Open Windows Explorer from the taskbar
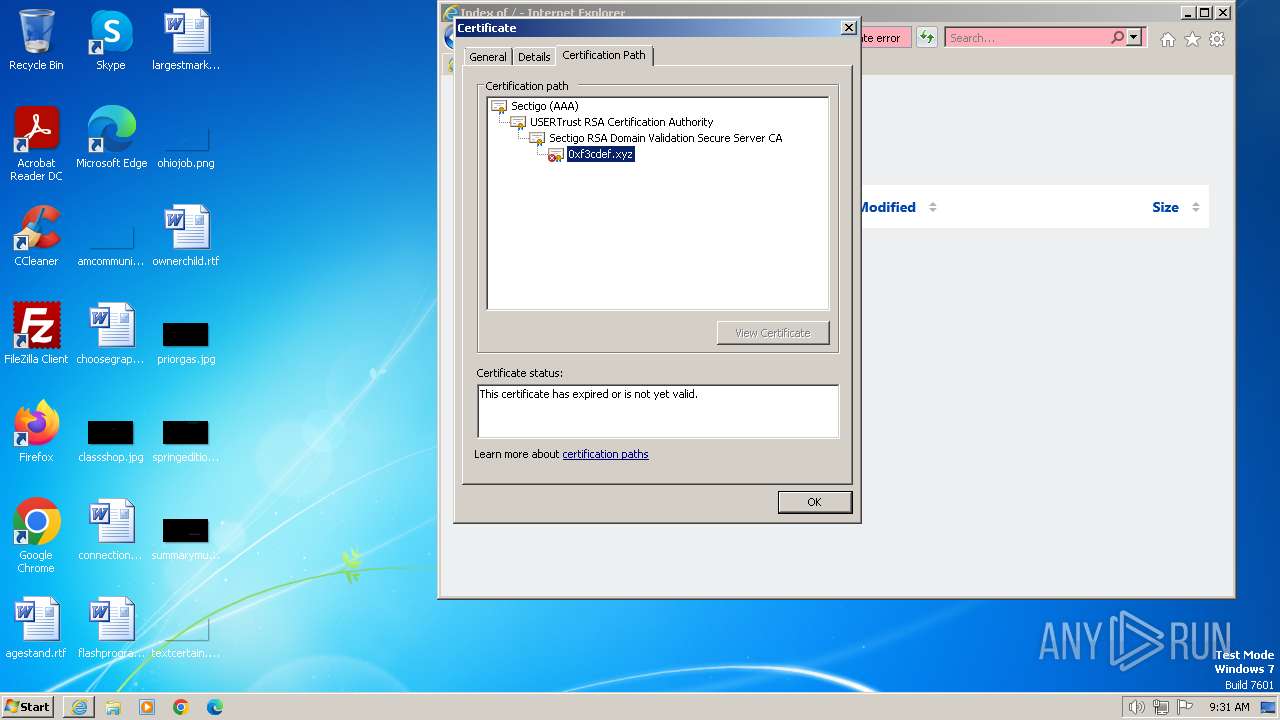Screen dimensions: 1280x720 (113, 707)
